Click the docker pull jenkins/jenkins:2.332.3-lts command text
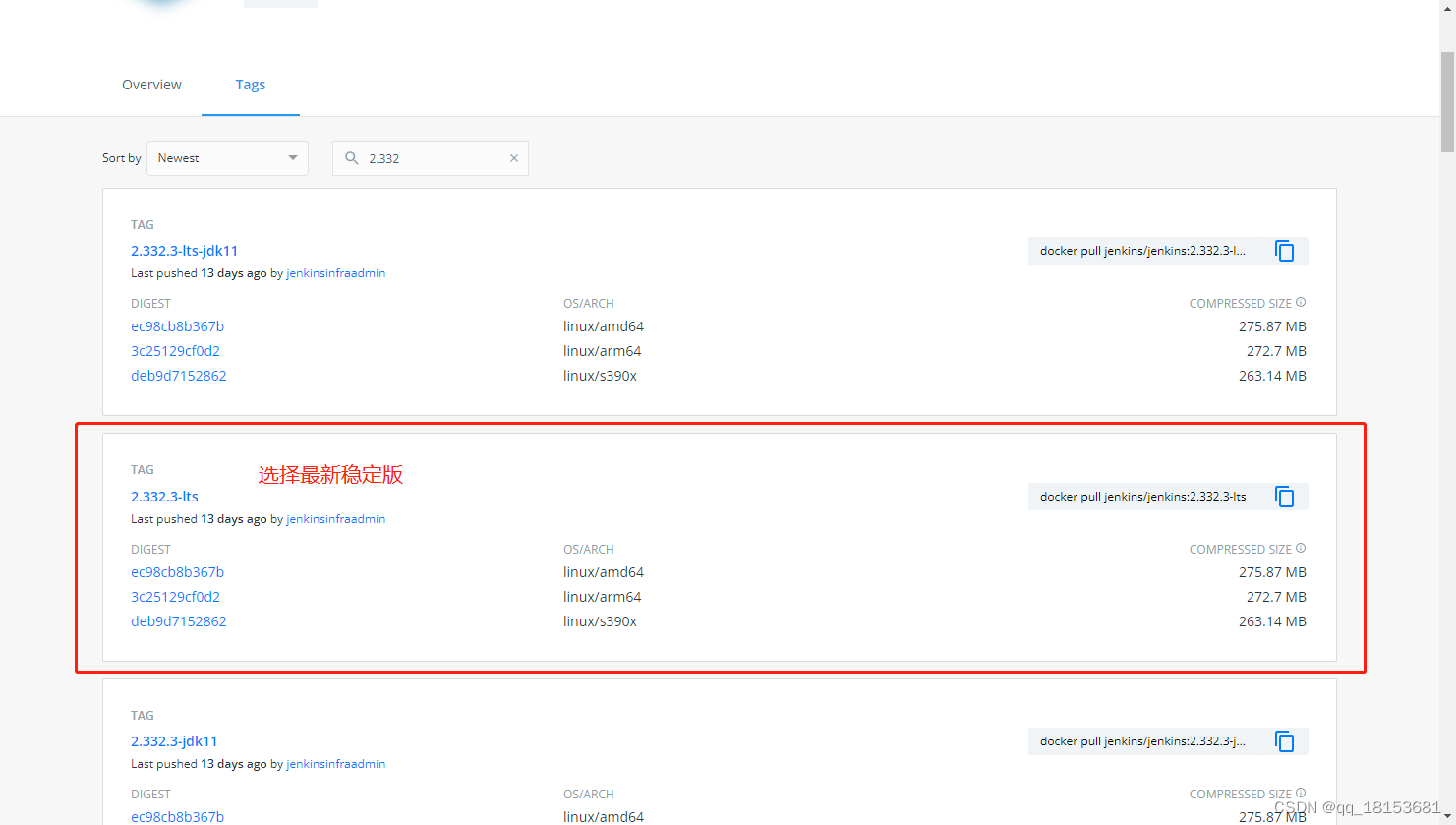The height and width of the screenshot is (825, 1456). tap(1142, 497)
